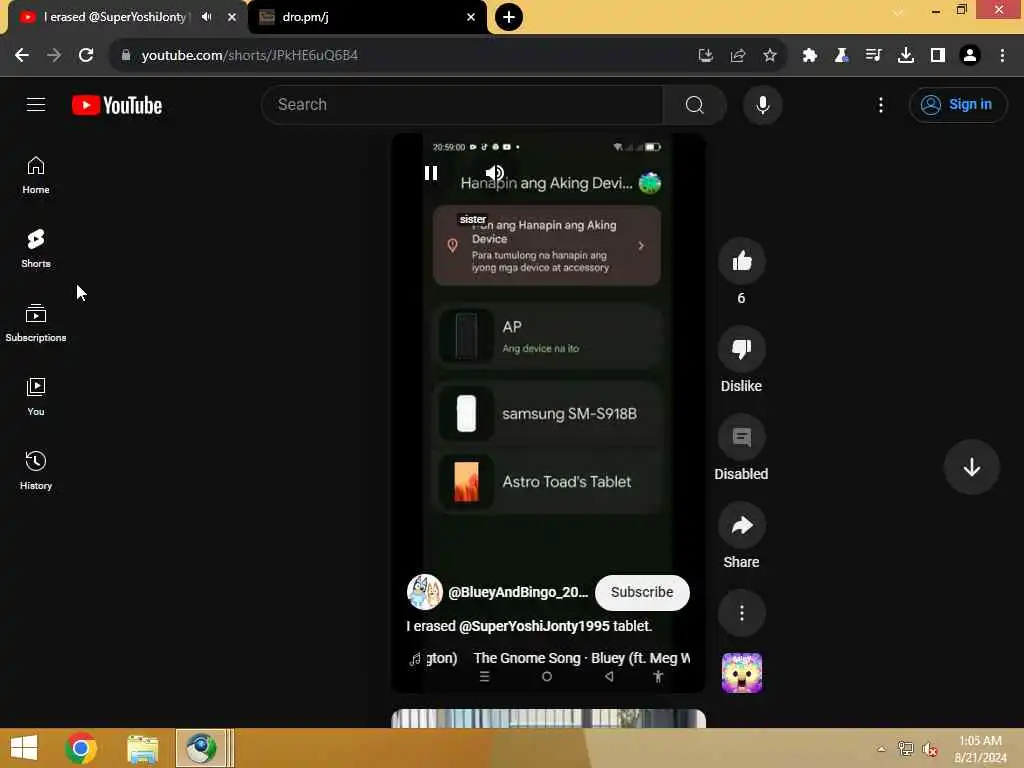
Task: Open Home in the sidebar
Action: coord(36,175)
